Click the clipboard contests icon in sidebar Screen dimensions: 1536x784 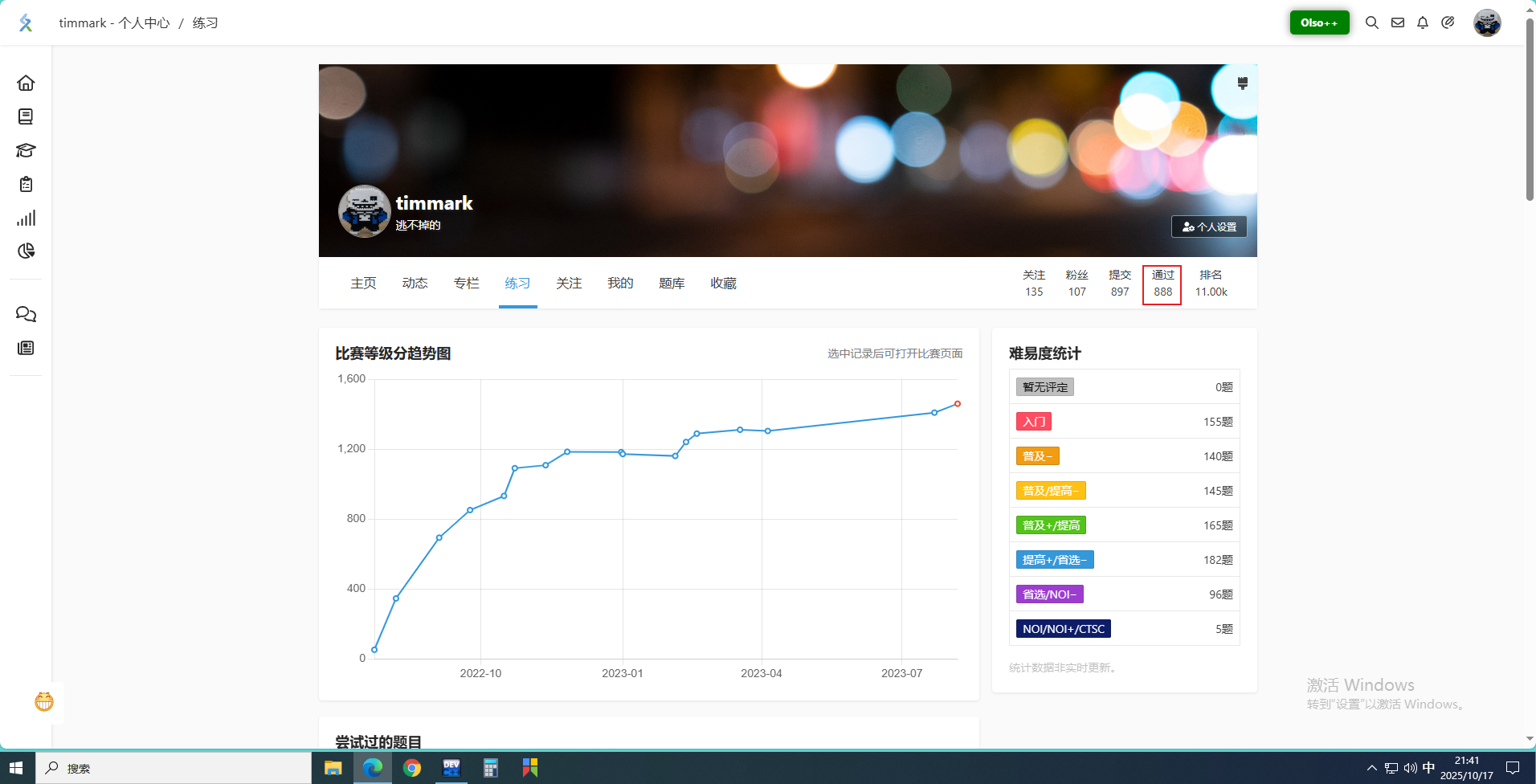click(x=26, y=184)
